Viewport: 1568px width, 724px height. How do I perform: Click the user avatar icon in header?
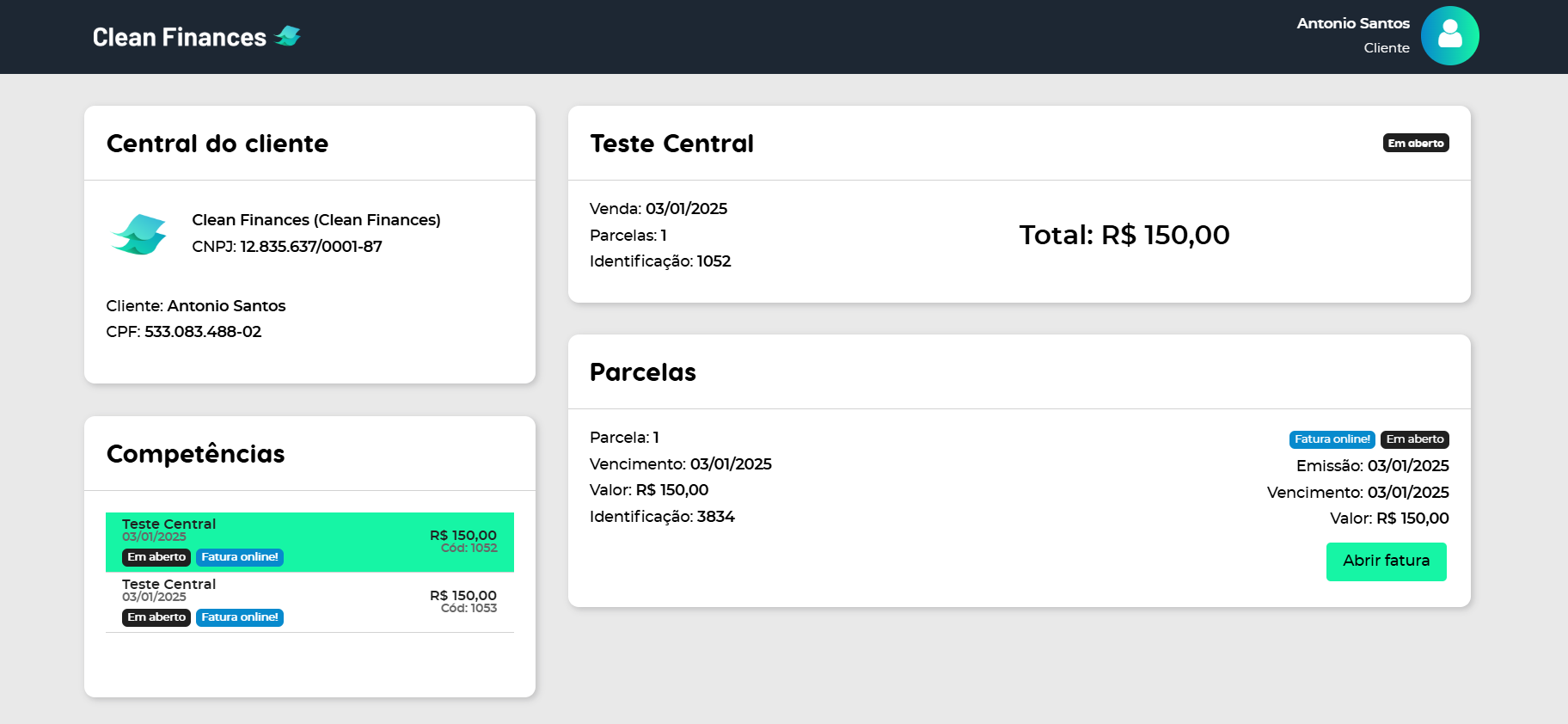[x=1449, y=36]
